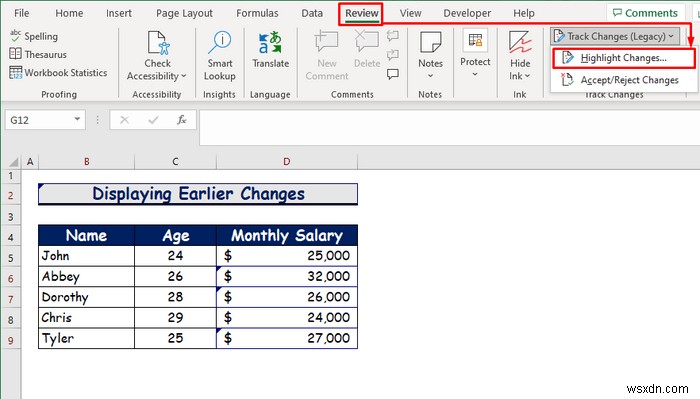This screenshot has width=700, height=399.
Task: Cancel formula bar entry (X icon)
Action: point(125,120)
